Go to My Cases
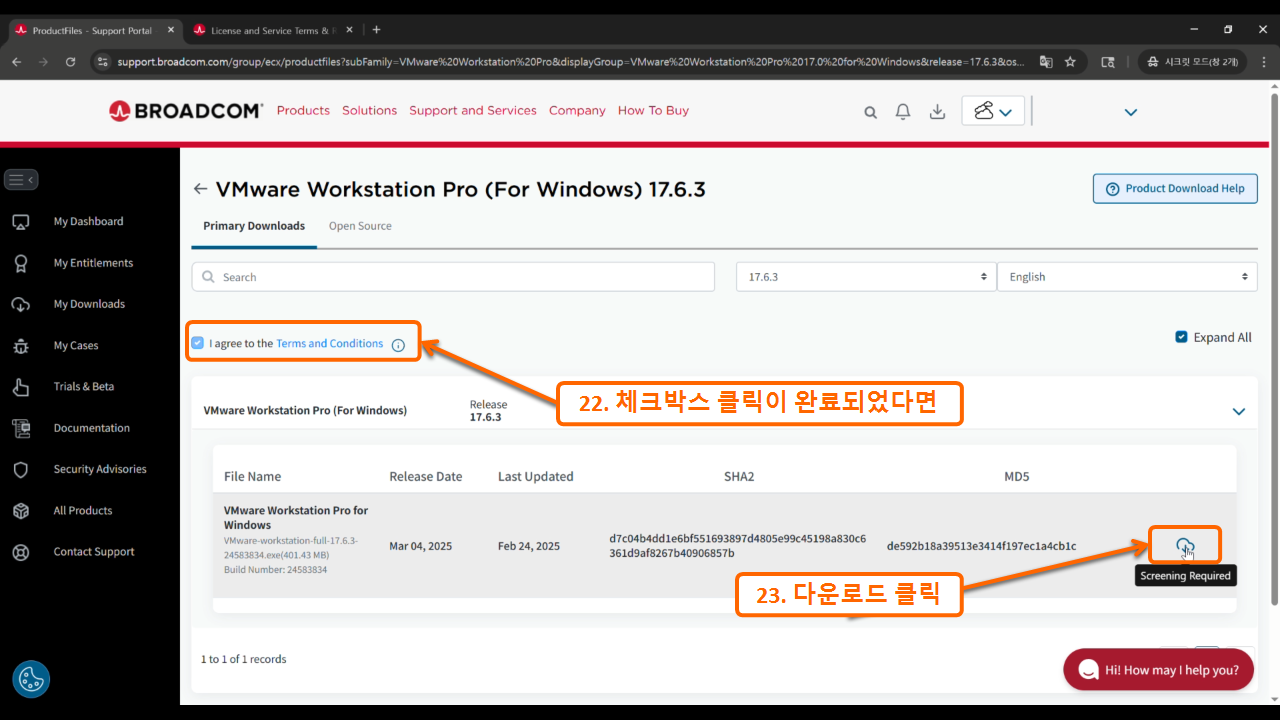The width and height of the screenshot is (1280, 720). (76, 346)
